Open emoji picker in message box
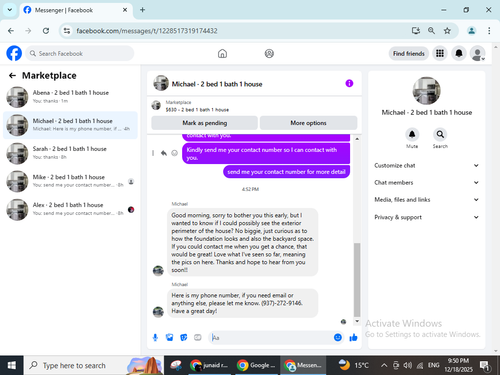 [x=338, y=338]
